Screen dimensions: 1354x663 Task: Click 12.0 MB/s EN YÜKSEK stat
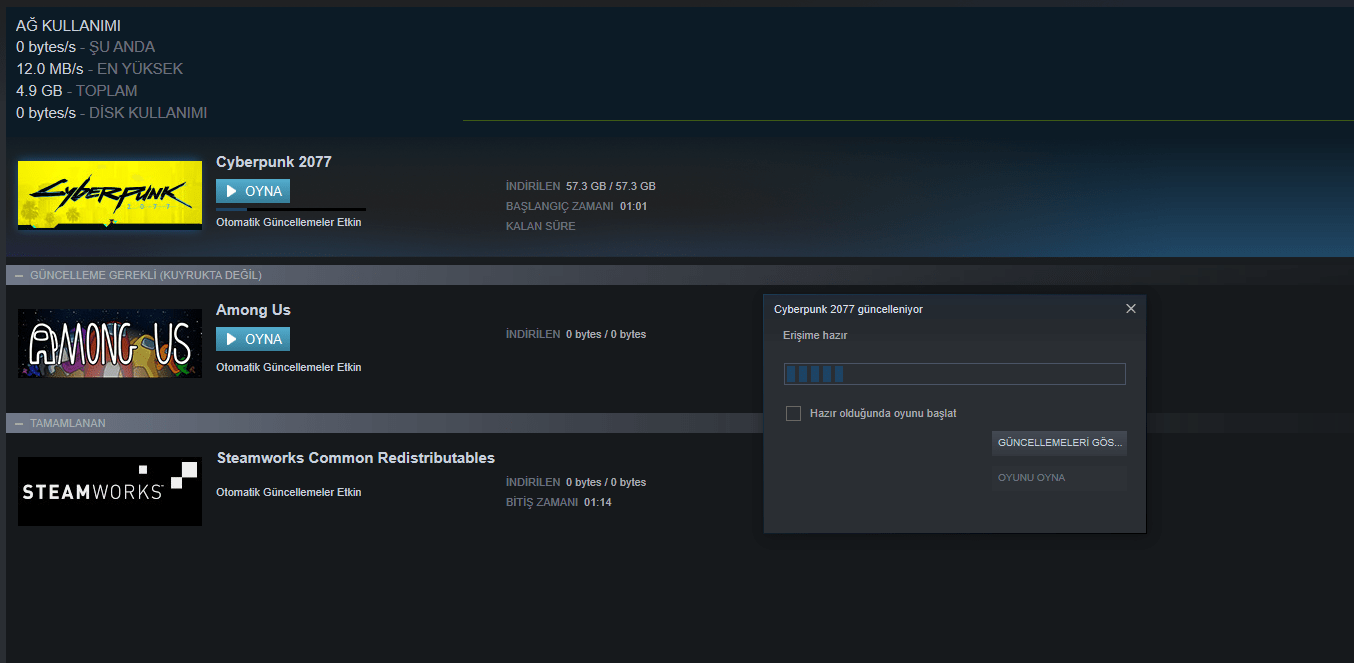(100, 69)
